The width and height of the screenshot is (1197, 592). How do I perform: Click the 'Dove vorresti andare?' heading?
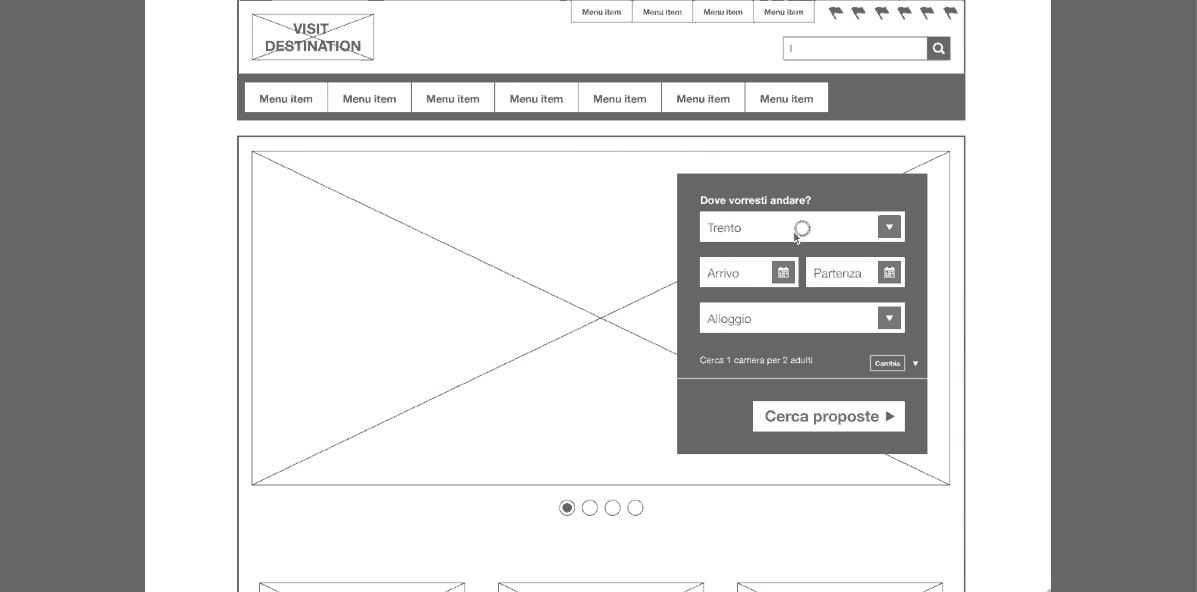(x=755, y=200)
